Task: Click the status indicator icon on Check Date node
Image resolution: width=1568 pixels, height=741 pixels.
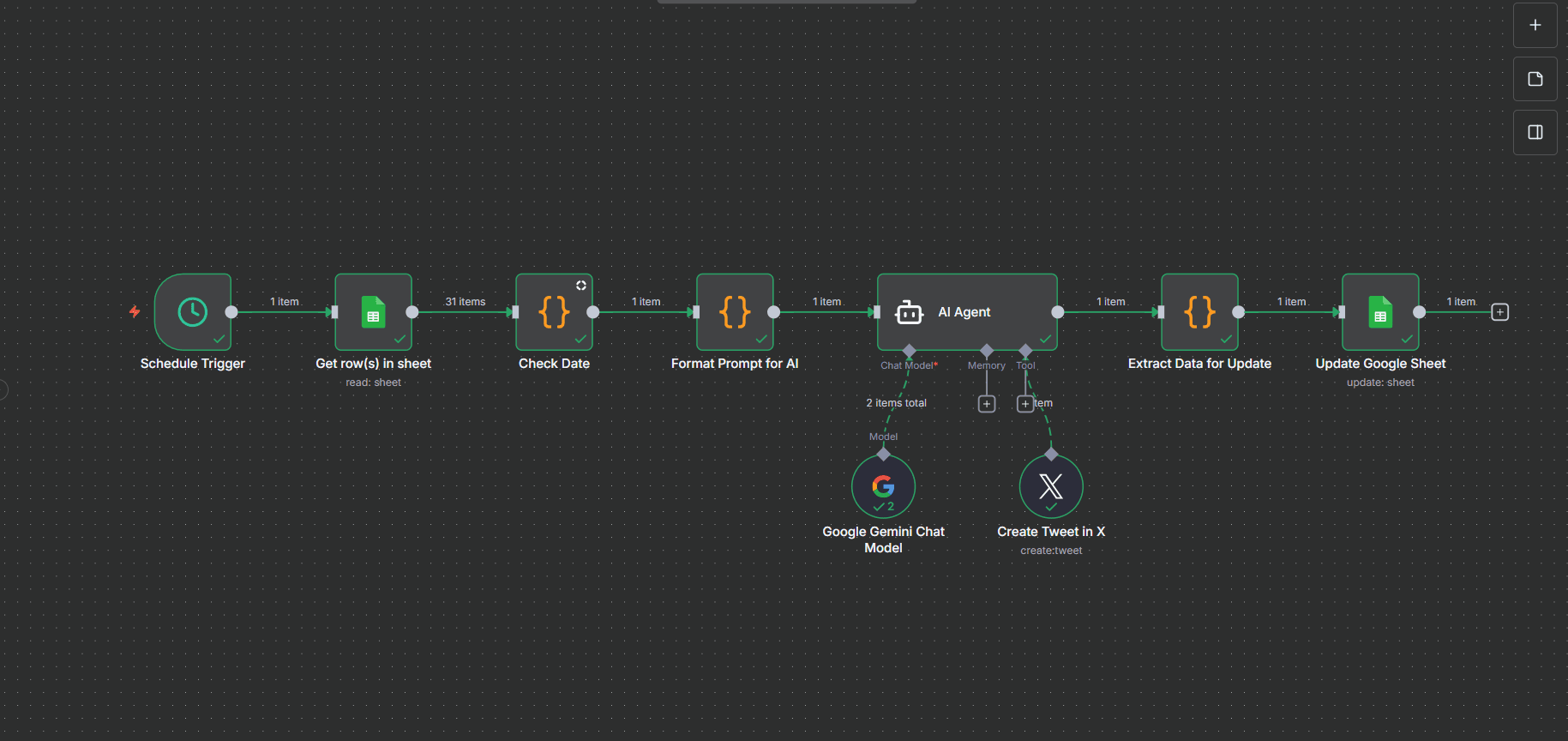Action: pos(581,286)
